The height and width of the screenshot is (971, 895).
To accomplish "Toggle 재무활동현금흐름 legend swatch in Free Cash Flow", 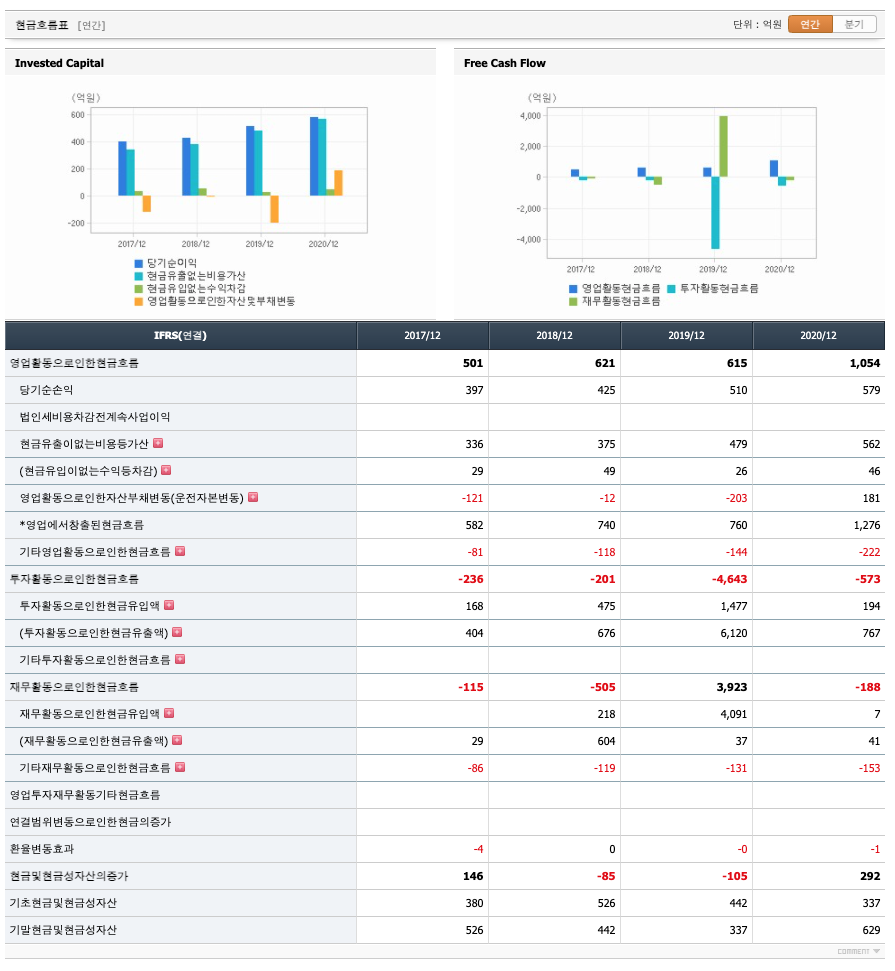I will click(x=573, y=302).
